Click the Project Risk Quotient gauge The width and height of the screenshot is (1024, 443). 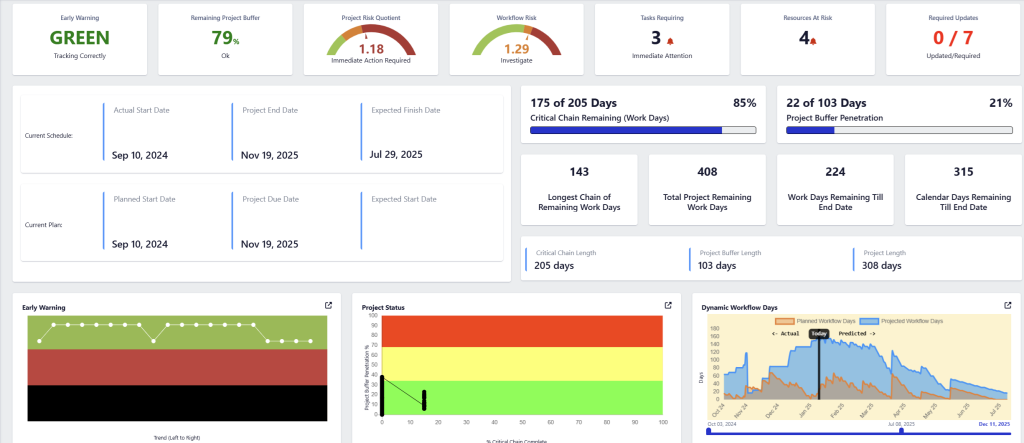click(x=371, y=40)
